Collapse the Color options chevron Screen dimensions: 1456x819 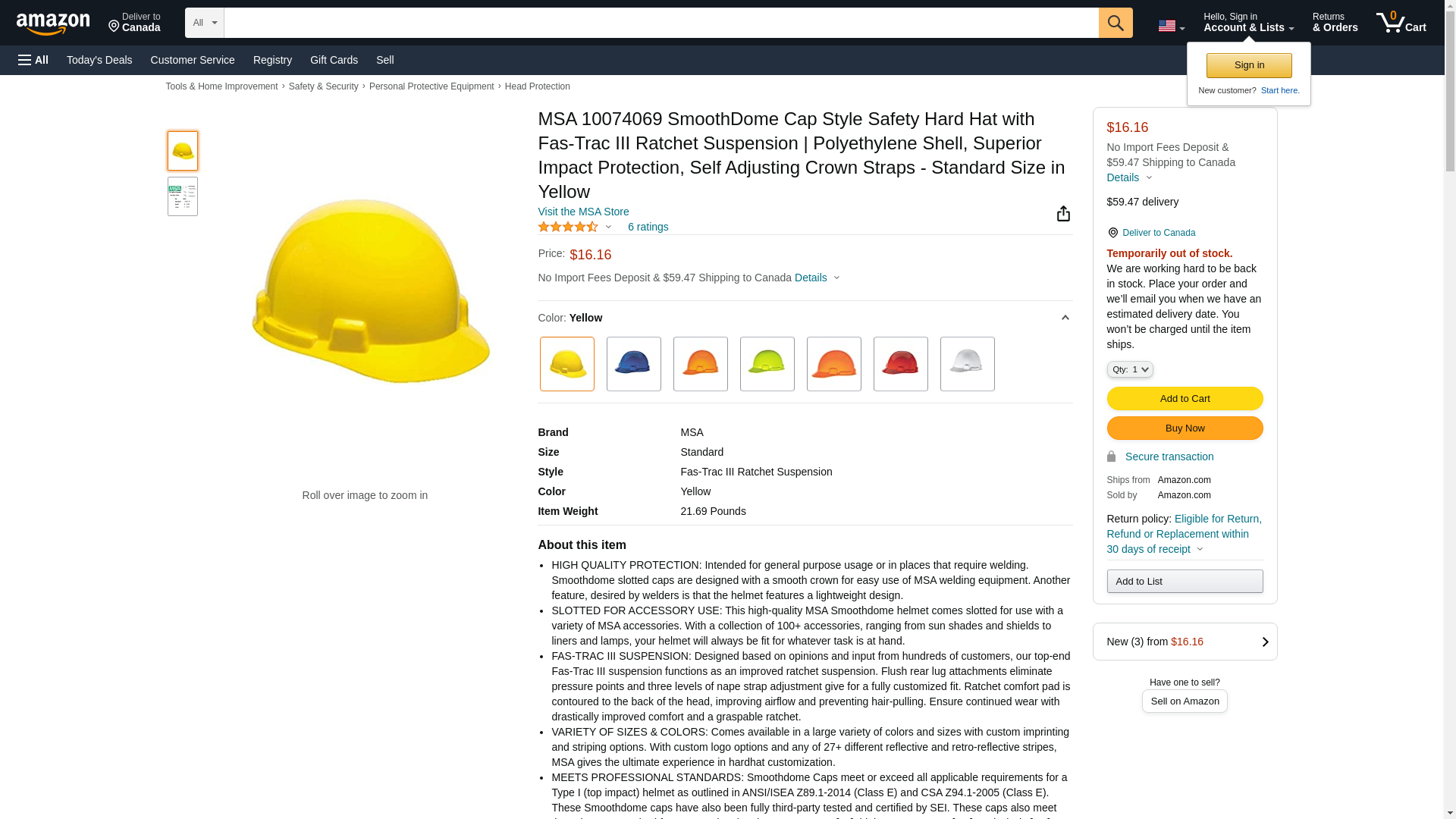(1065, 318)
